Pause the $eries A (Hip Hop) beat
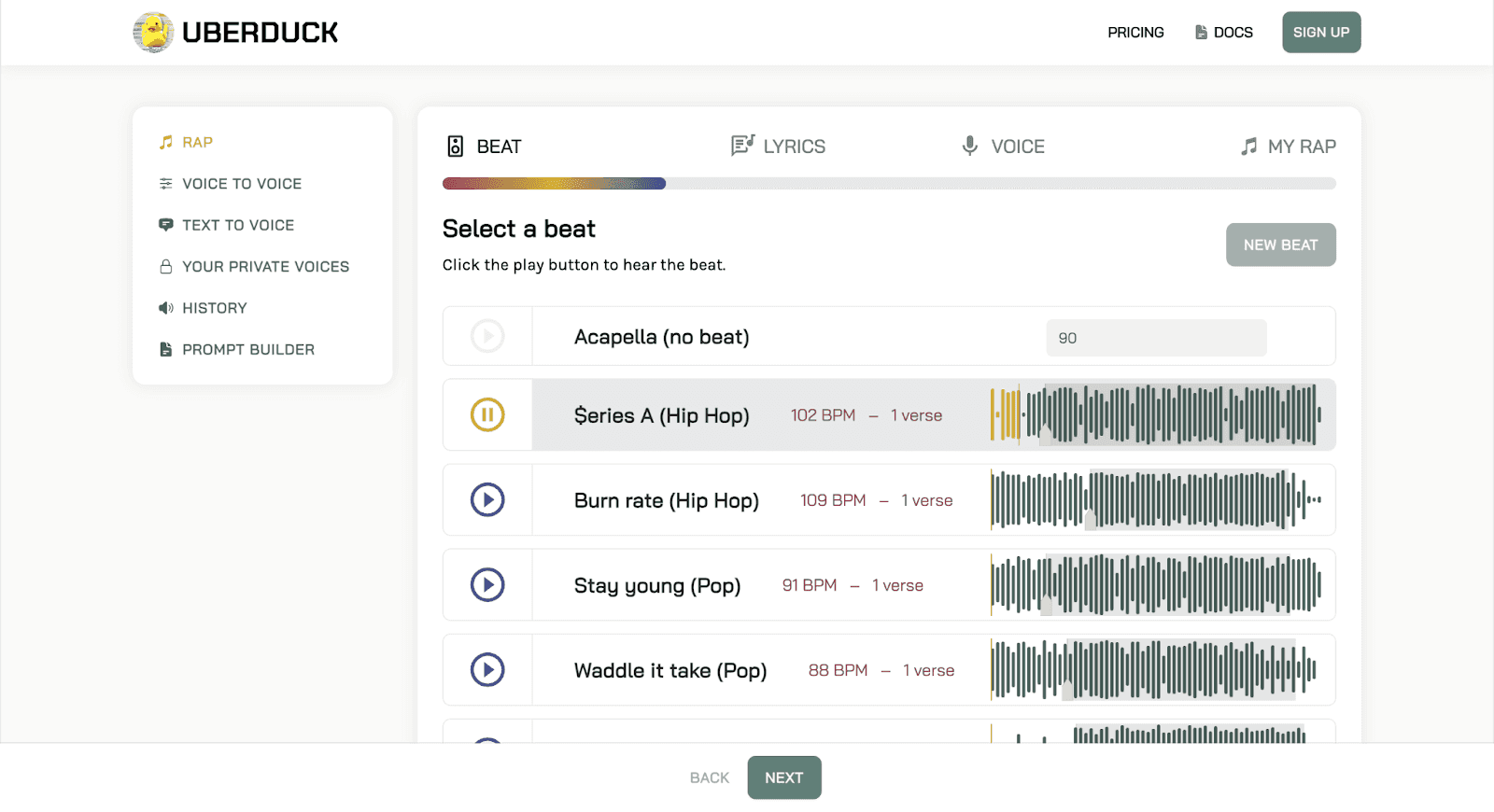This screenshot has height=812, width=1494. tap(487, 414)
